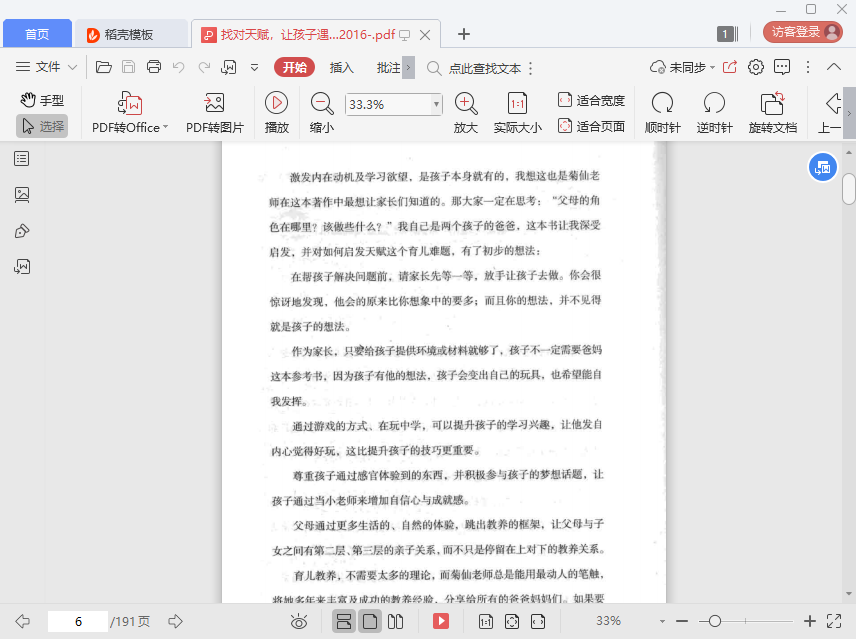
Task: Click the print icon
Action: click(154, 67)
